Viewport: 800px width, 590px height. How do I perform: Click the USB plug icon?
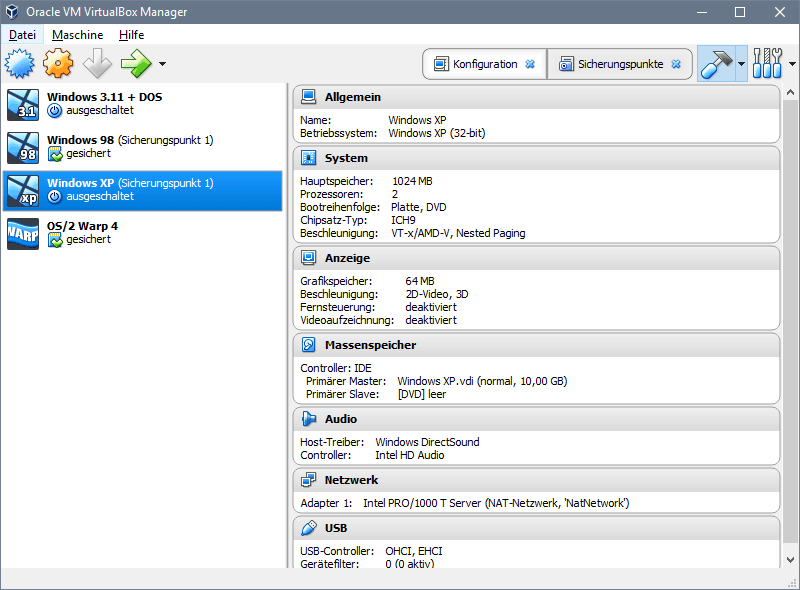click(309, 528)
